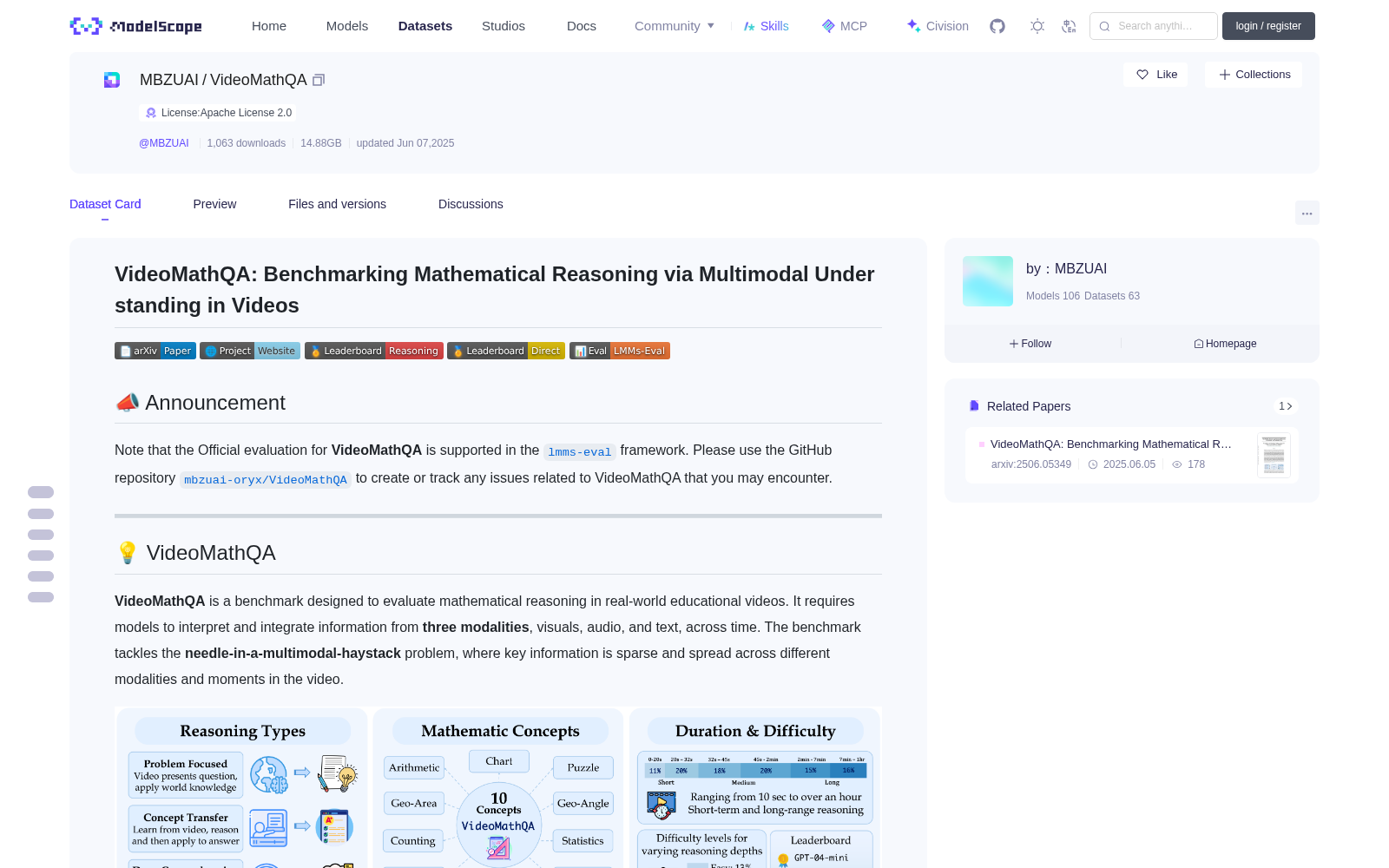
Task: Click the MBZUAI gradient profile thumbnail
Action: click(x=988, y=281)
